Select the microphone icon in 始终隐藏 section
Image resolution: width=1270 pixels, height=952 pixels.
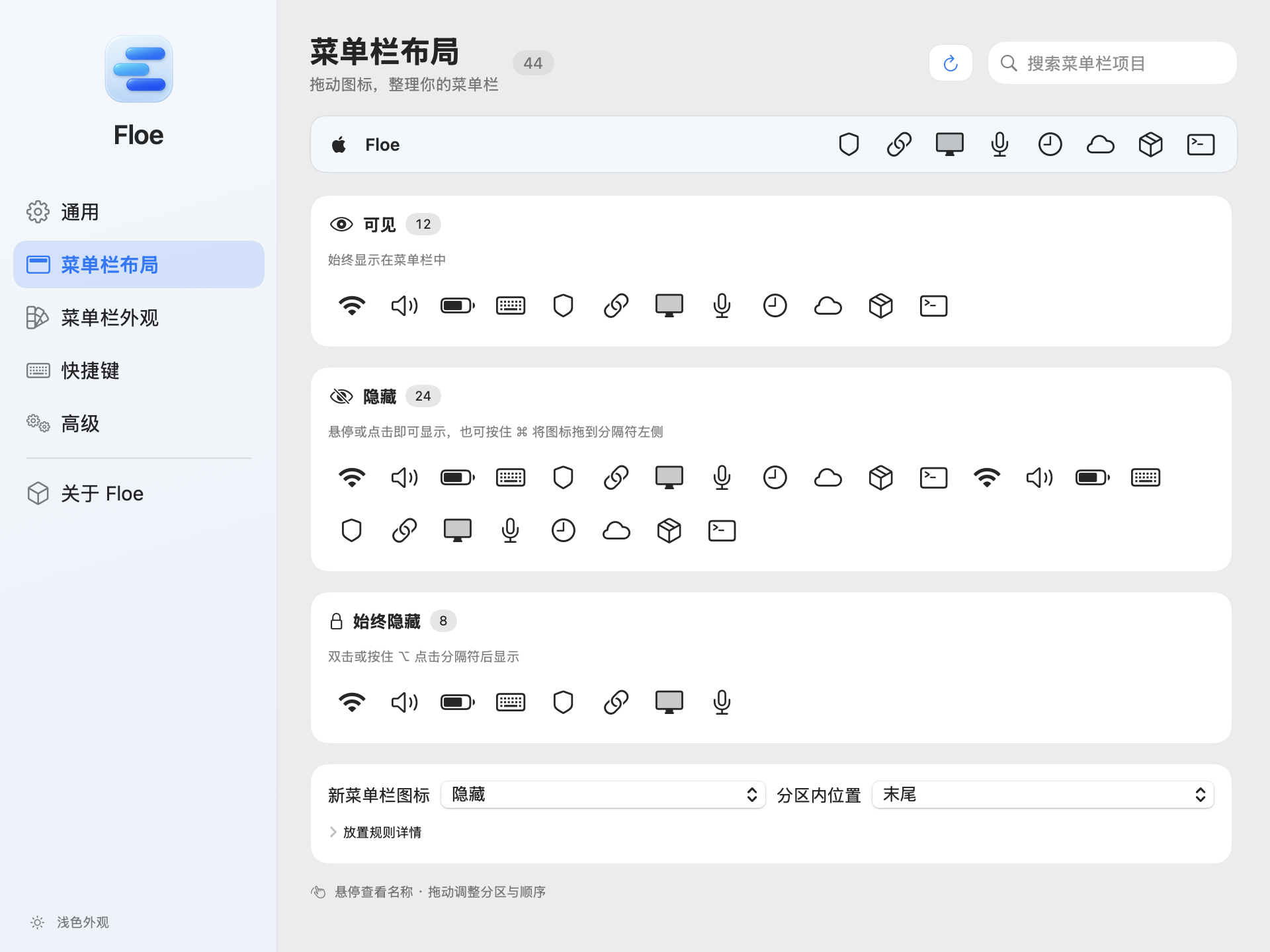point(722,702)
